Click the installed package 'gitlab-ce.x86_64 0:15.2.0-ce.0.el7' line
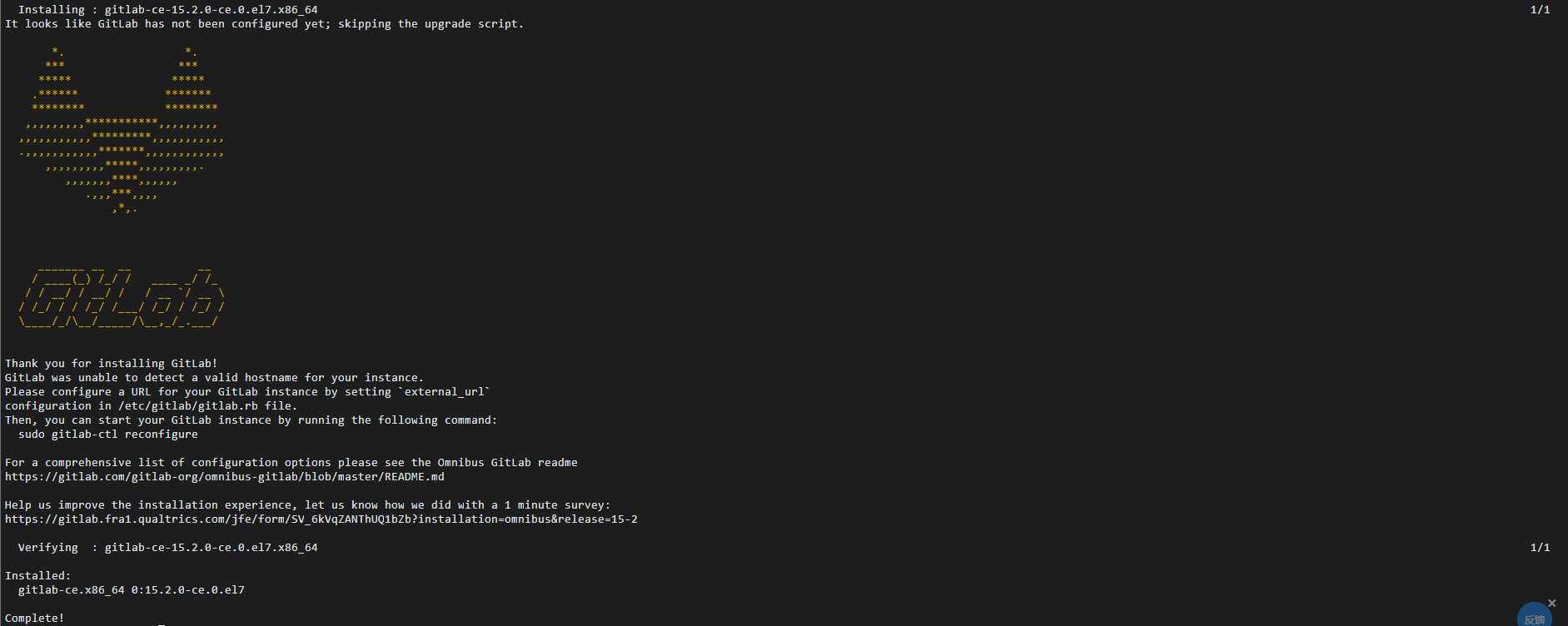 (x=132, y=590)
